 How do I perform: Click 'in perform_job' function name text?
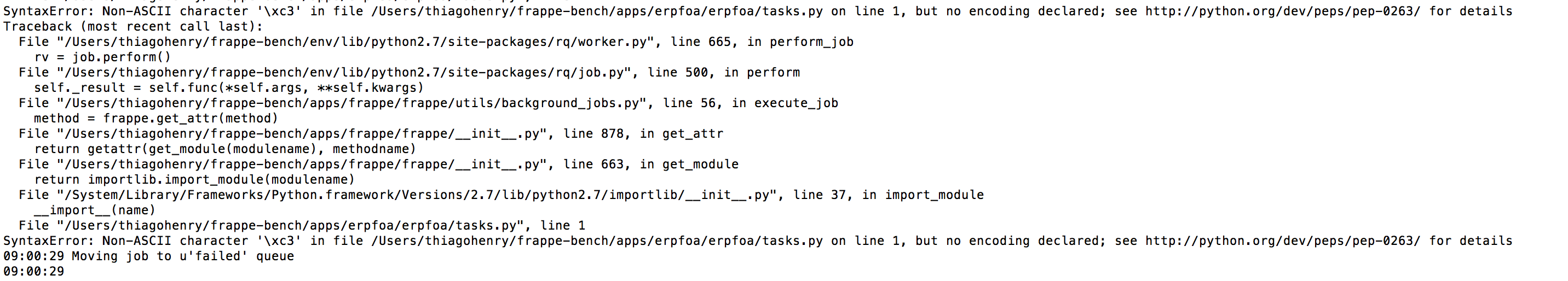pyautogui.click(x=800, y=42)
